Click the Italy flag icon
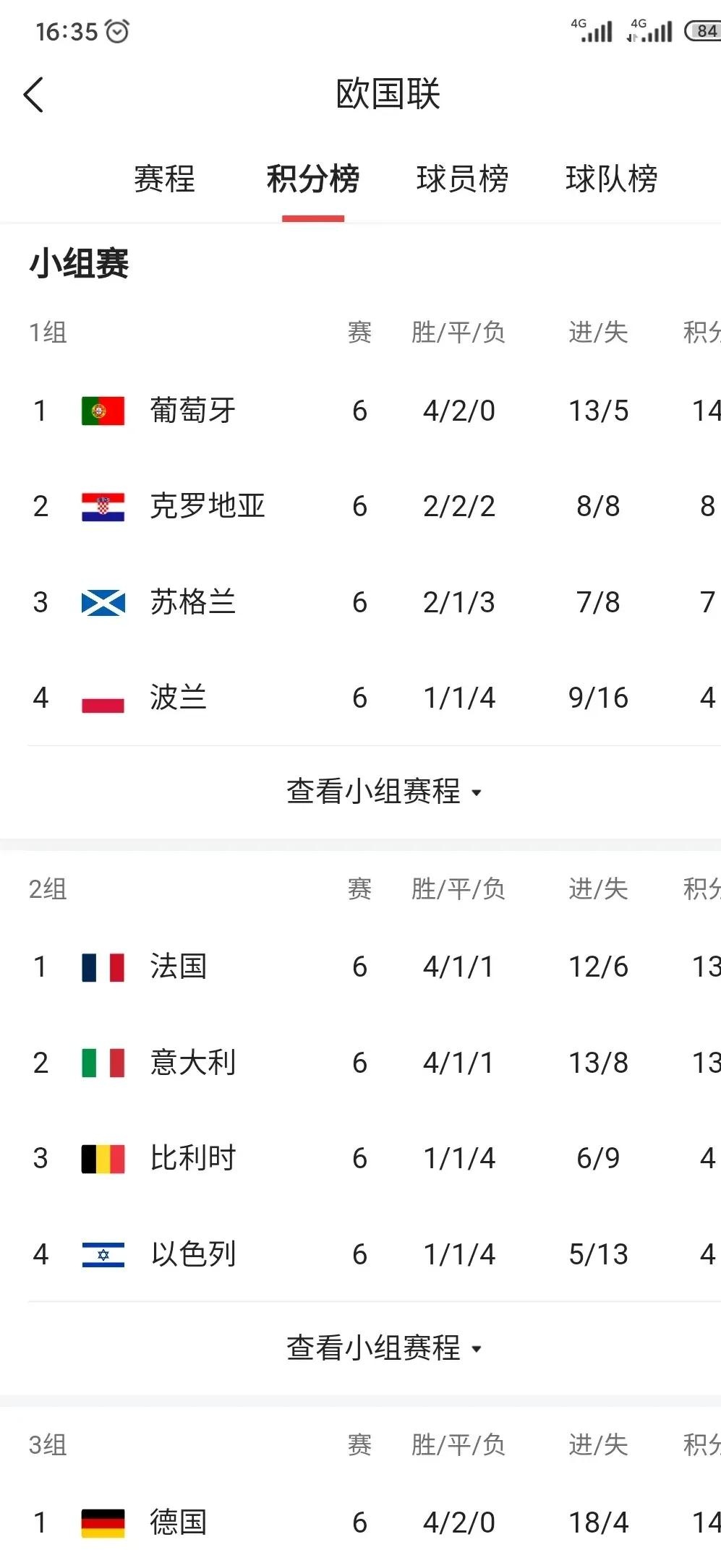 (102, 1063)
